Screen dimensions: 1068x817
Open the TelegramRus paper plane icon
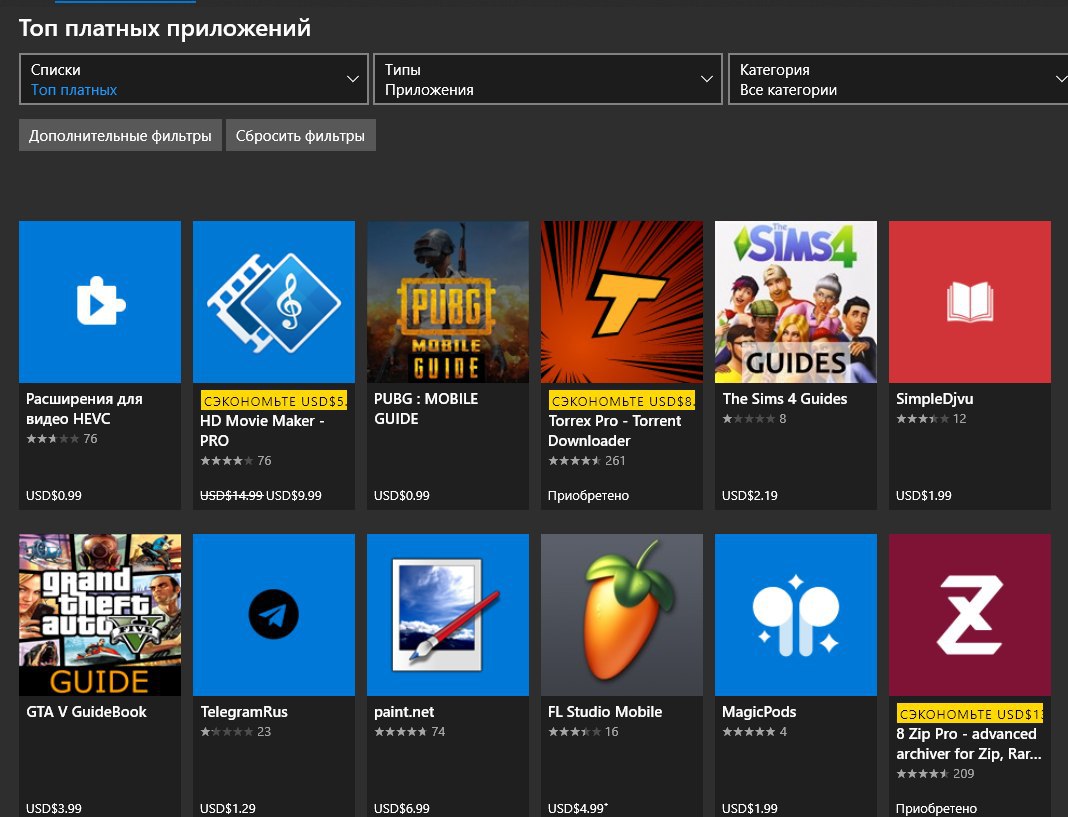[x=274, y=615]
